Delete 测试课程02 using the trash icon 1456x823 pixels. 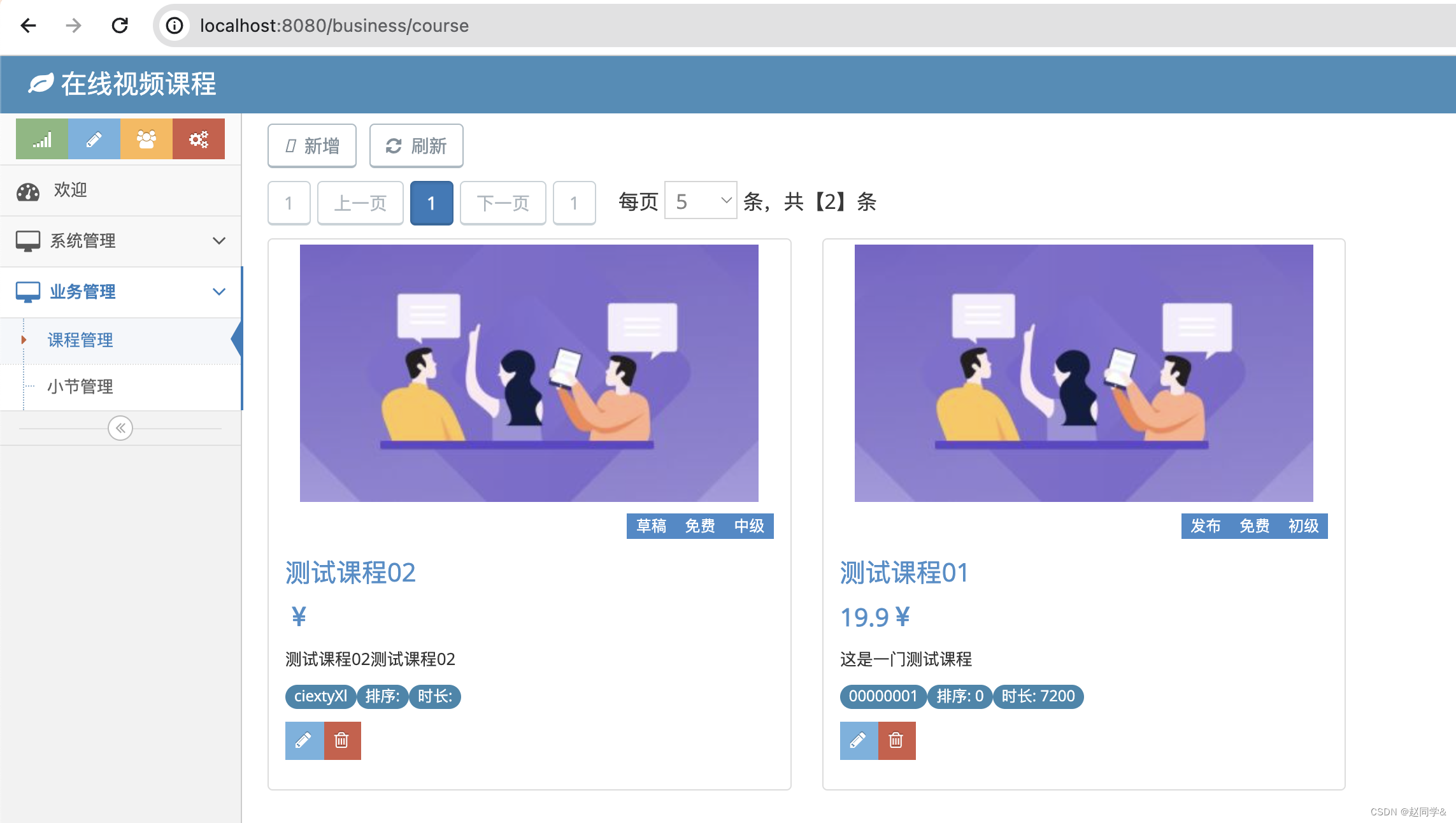342,740
